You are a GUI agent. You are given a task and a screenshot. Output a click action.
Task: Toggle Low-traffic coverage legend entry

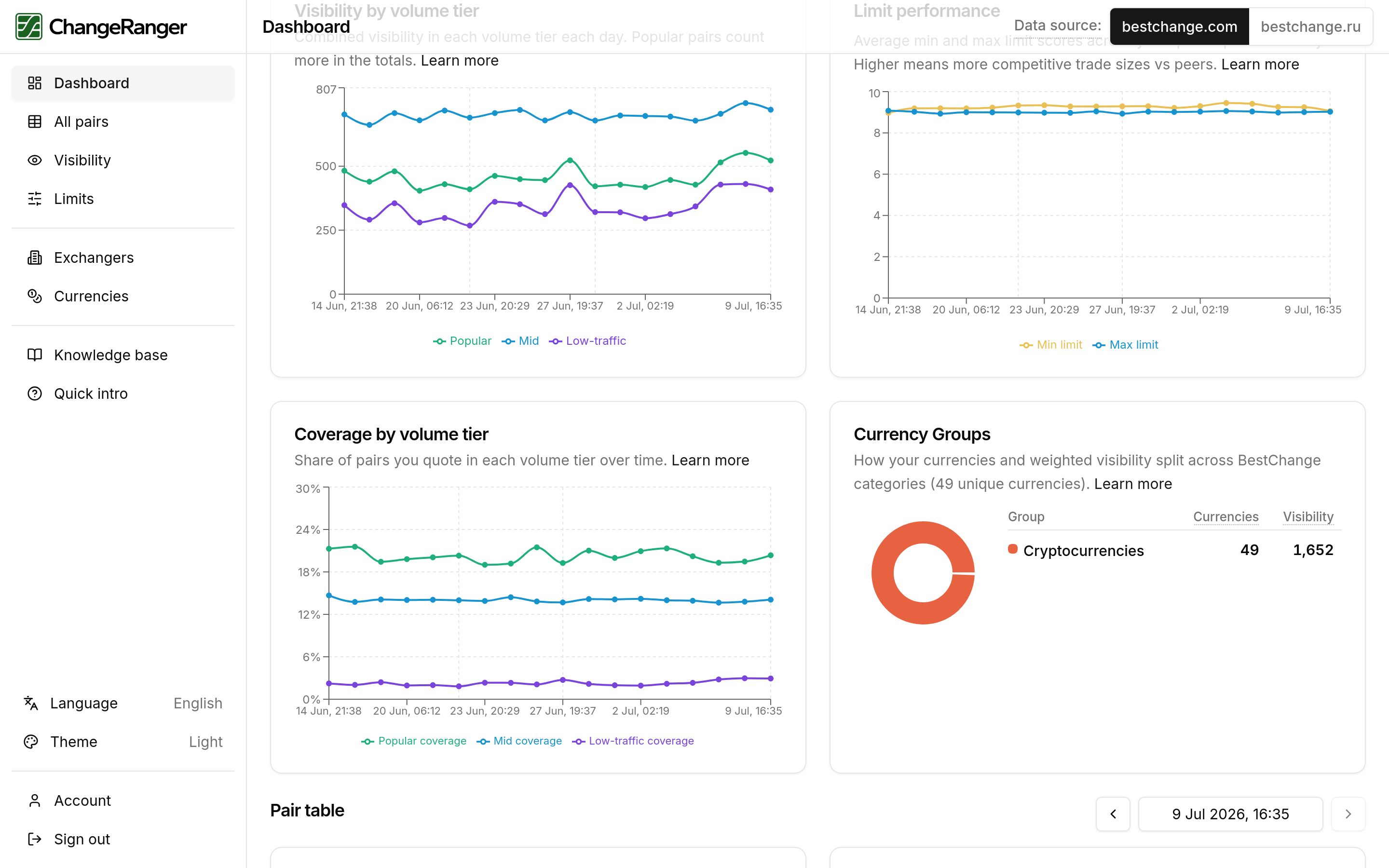(x=632, y=741)
